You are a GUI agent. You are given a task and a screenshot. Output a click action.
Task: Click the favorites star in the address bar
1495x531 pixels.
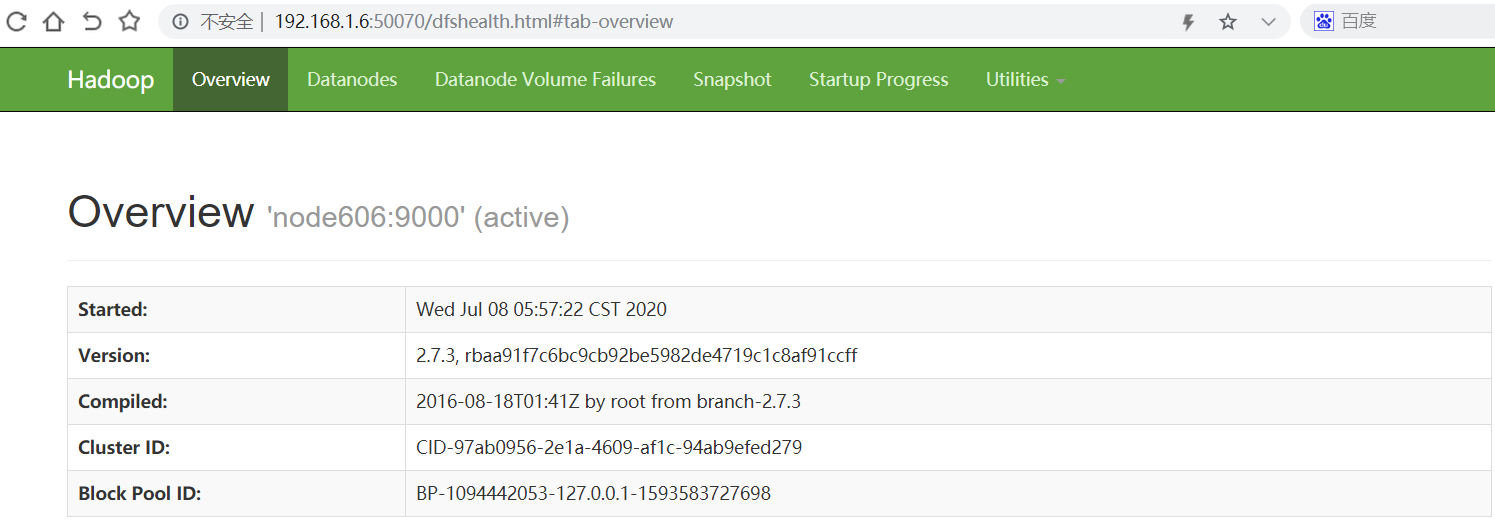(x=1228, y=22)
